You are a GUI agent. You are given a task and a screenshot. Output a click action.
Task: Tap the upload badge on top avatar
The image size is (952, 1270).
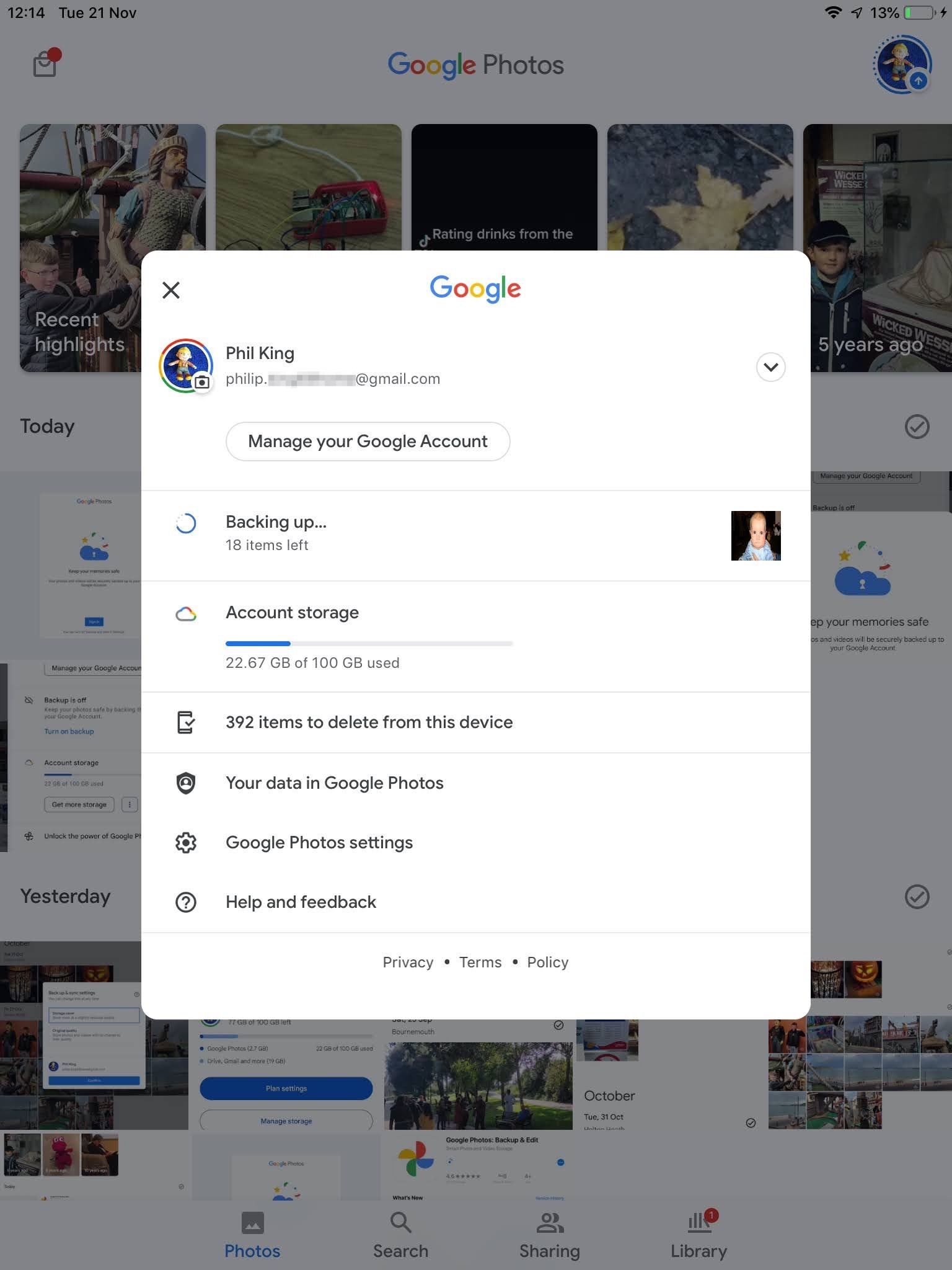click(x=918, y=81)
